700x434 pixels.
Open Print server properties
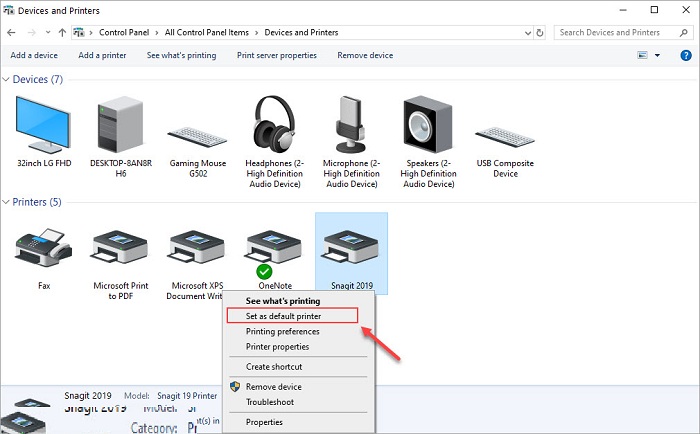click(x=277, y=55)
